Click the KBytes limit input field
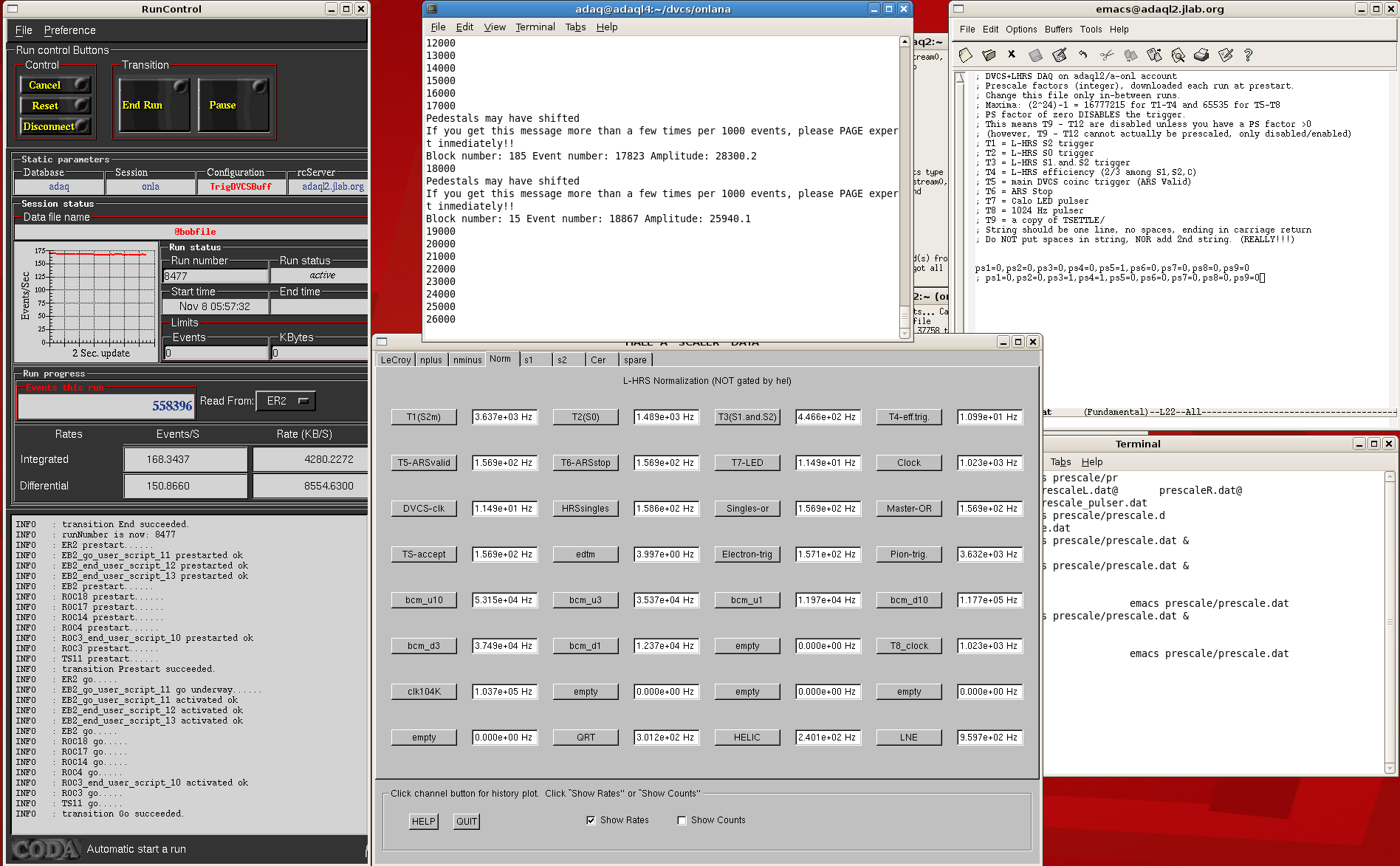 (319, 353)
